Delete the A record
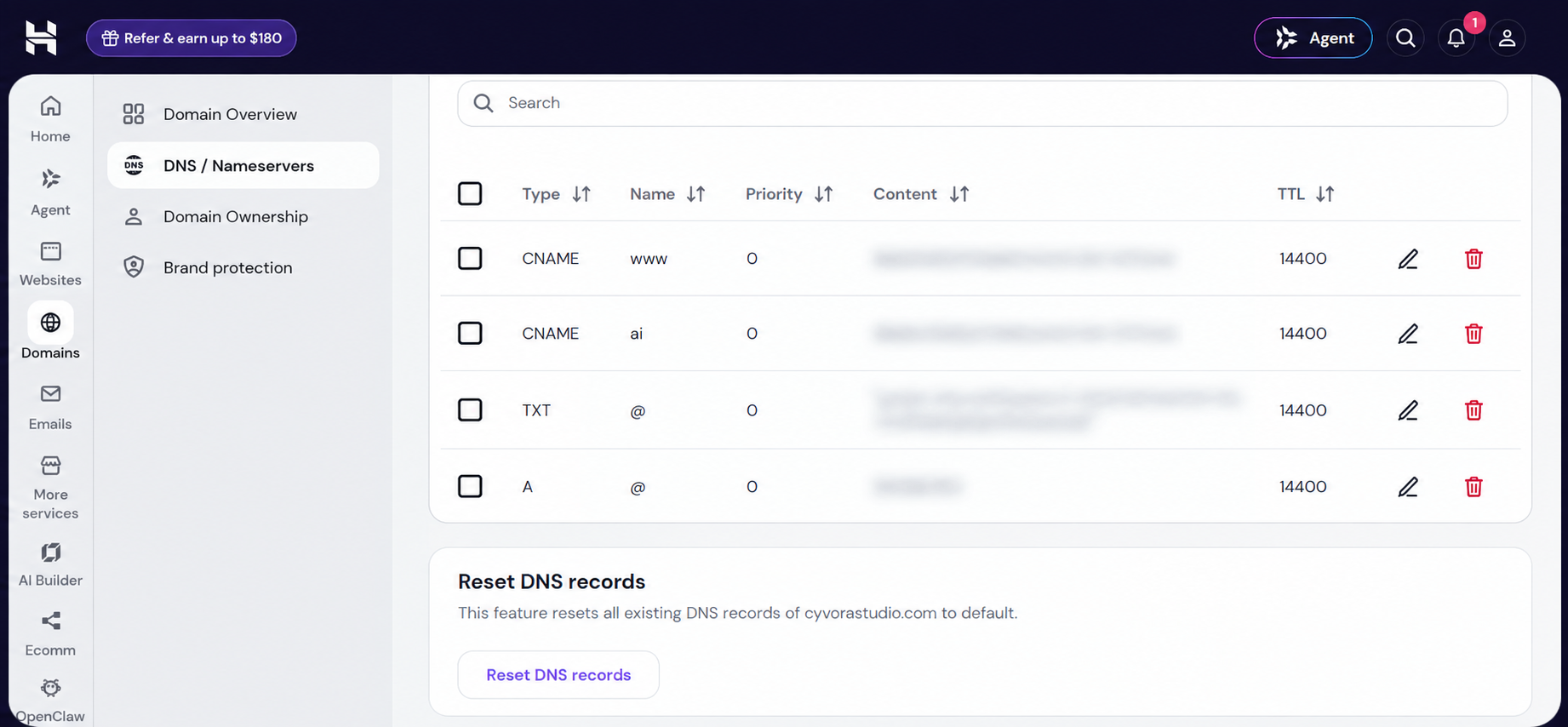The width and height of the screenshot is (1568, 727). (x=1474, y=487)
